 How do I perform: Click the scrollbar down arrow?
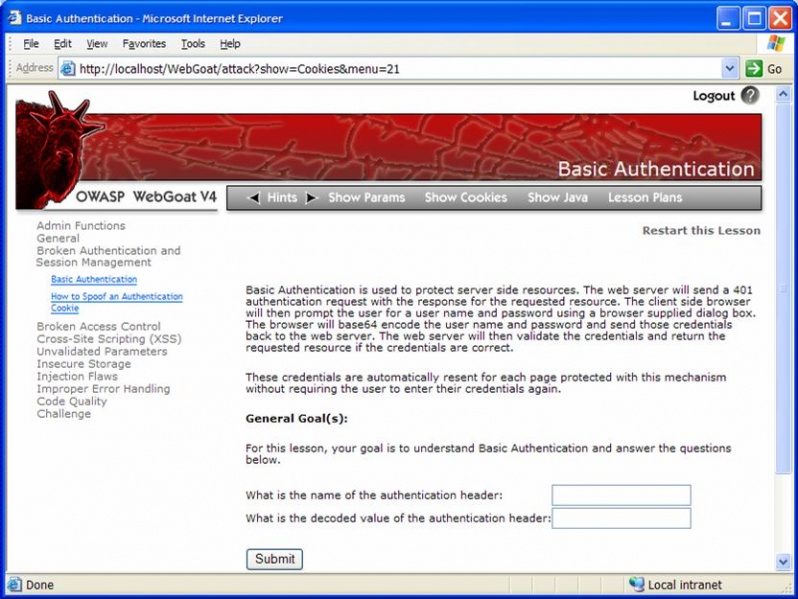[783, 562]
